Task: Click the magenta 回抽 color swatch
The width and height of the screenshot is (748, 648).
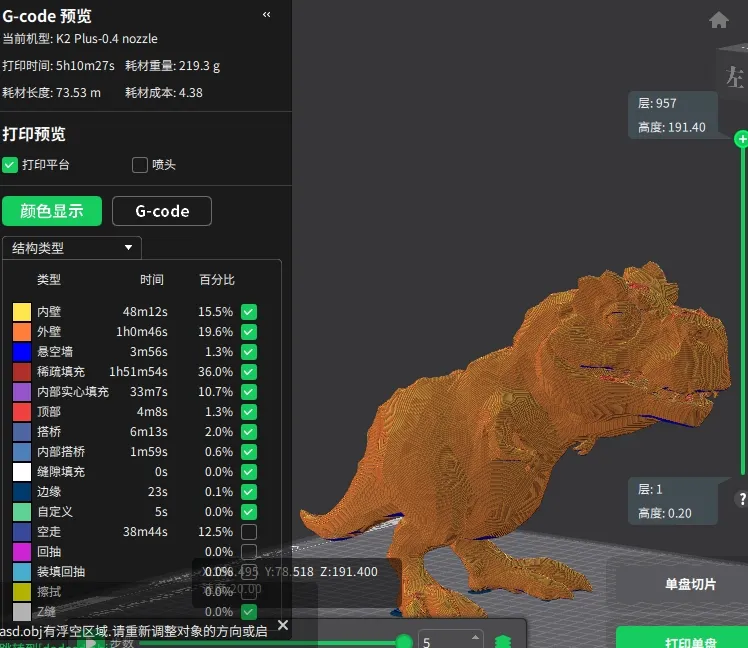Action: tap(22, 552)
